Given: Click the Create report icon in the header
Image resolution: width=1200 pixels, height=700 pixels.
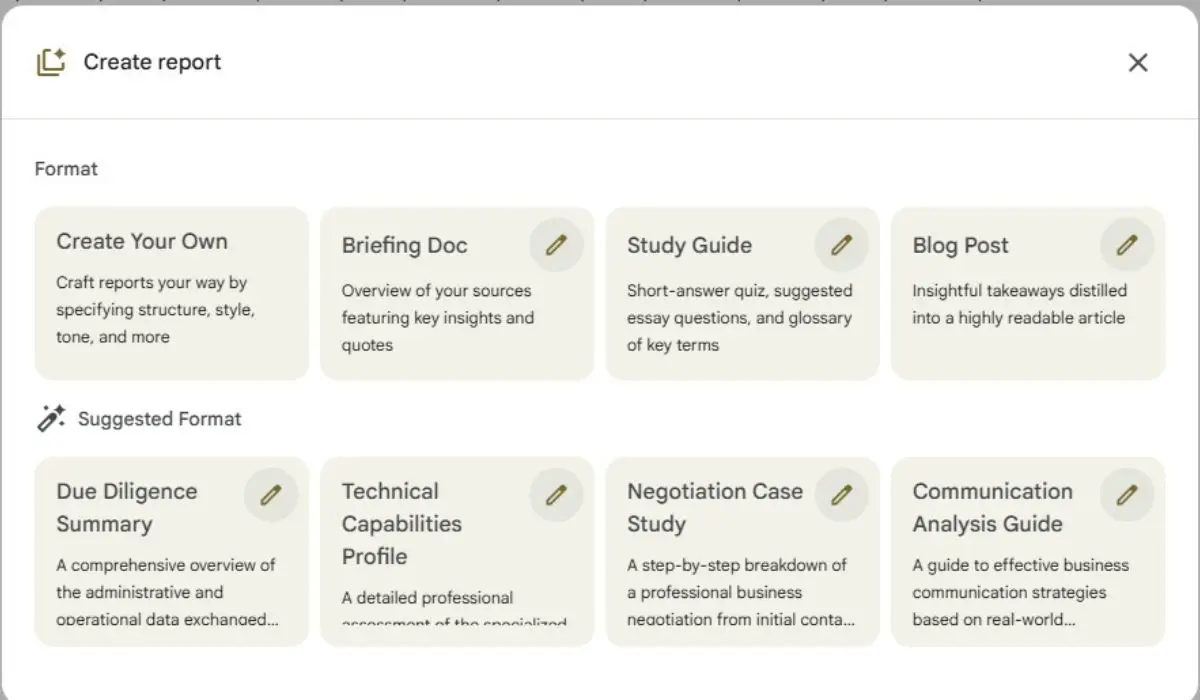Looking at the screenshot, I should pos(51,61).
